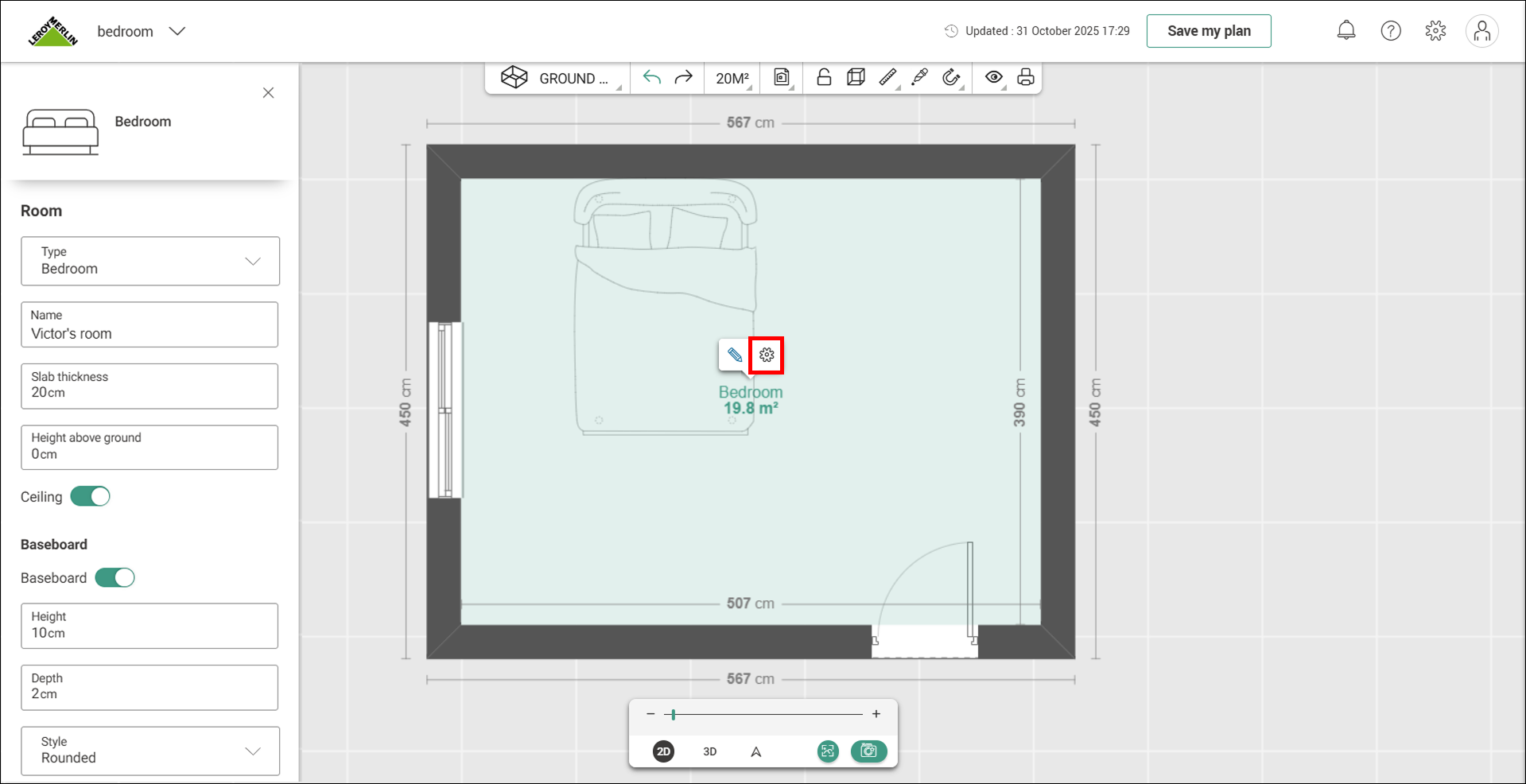Undo the last action
This screenshot has height=784, width=1526.
652,77
